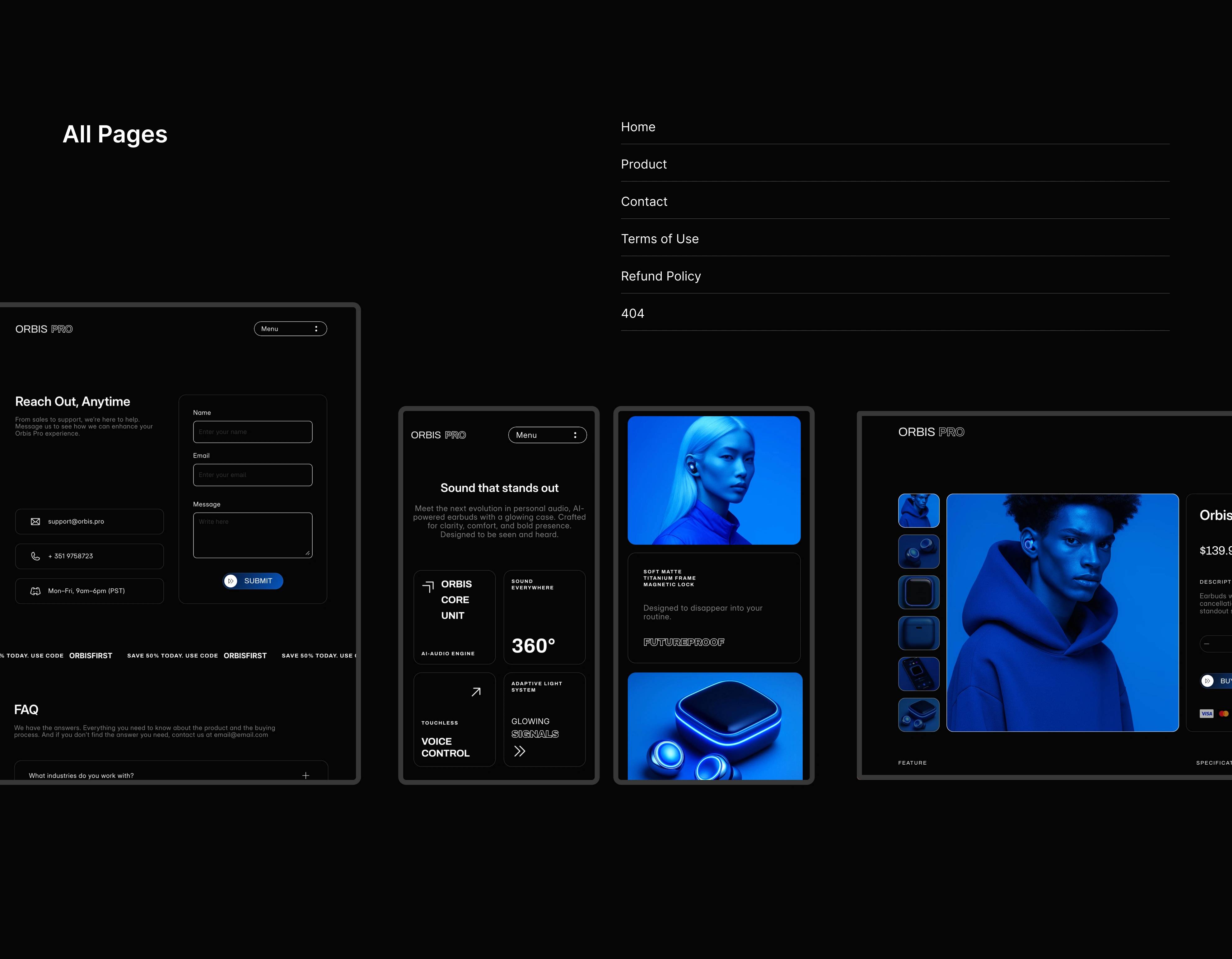
Task: Expand the 'What industries do you work with?' FAQ
Action: click(x=305, y=775)
